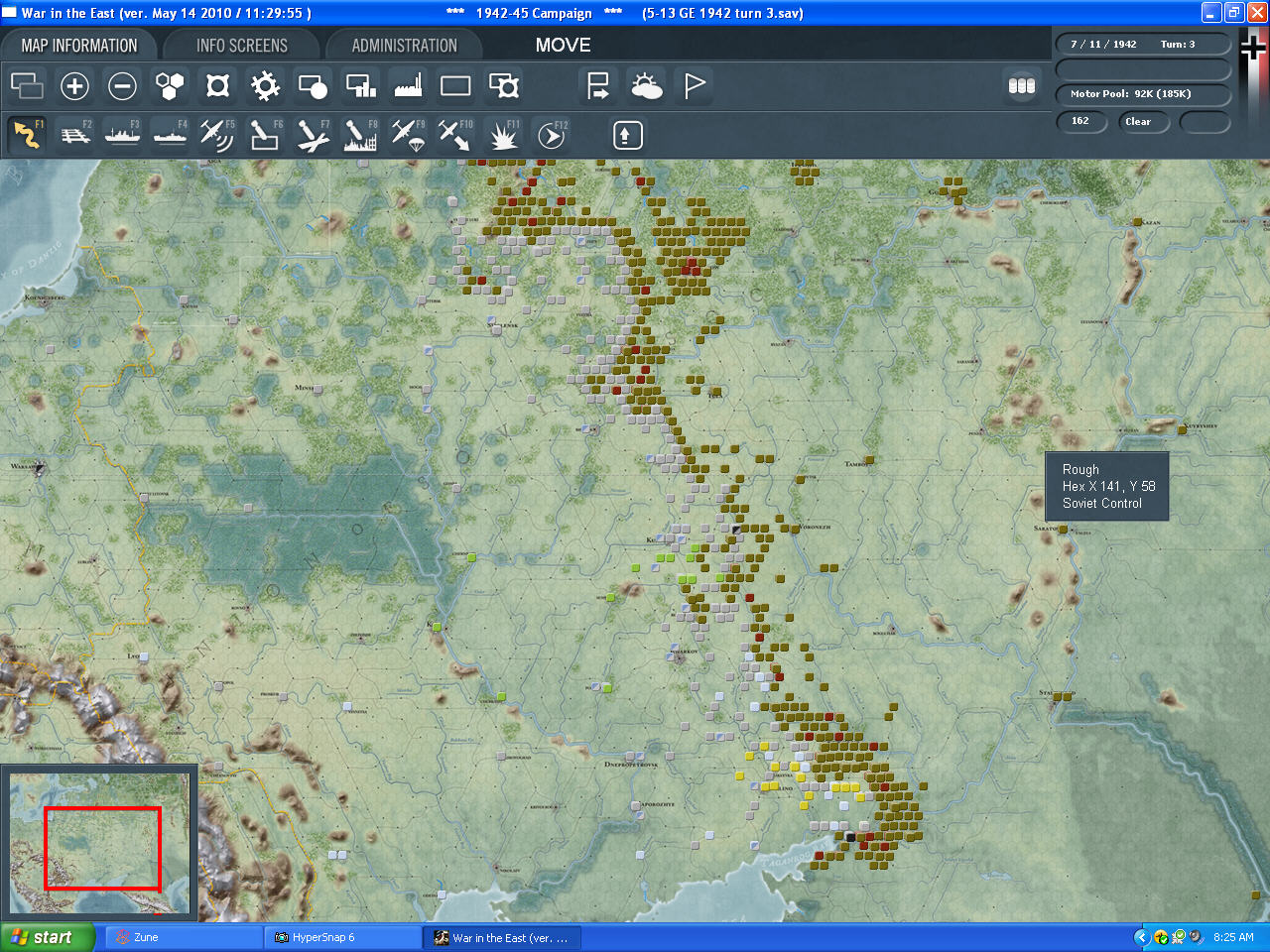
Task: Click the minimap overview thumbnail
Action: pos(99,843)
